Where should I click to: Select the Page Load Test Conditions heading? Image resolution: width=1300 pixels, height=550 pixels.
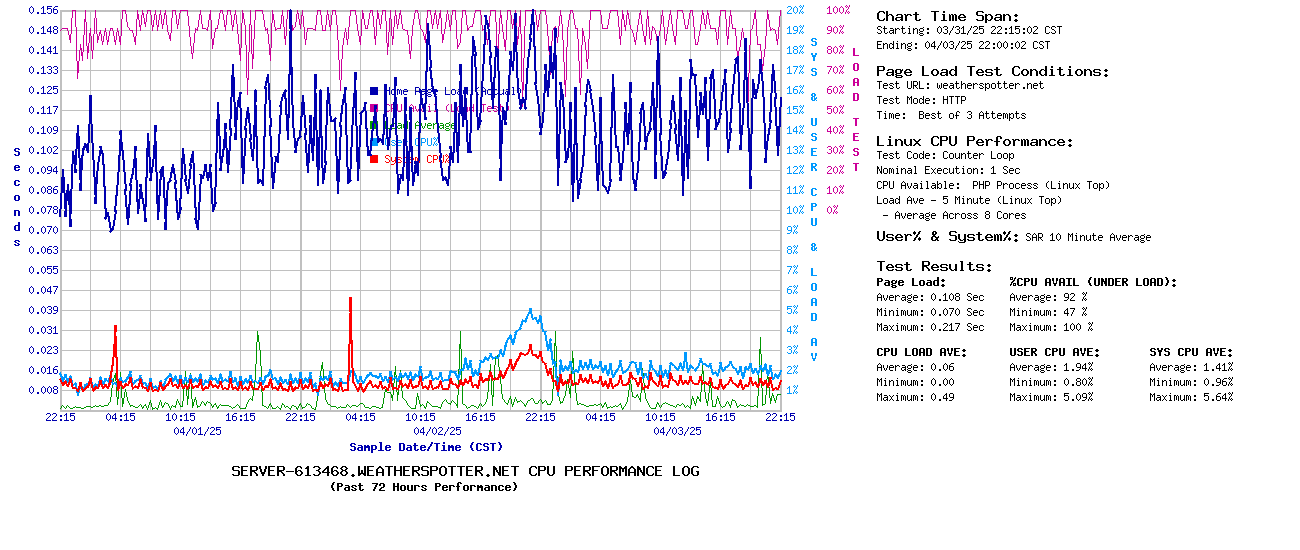tap(992, 71)
